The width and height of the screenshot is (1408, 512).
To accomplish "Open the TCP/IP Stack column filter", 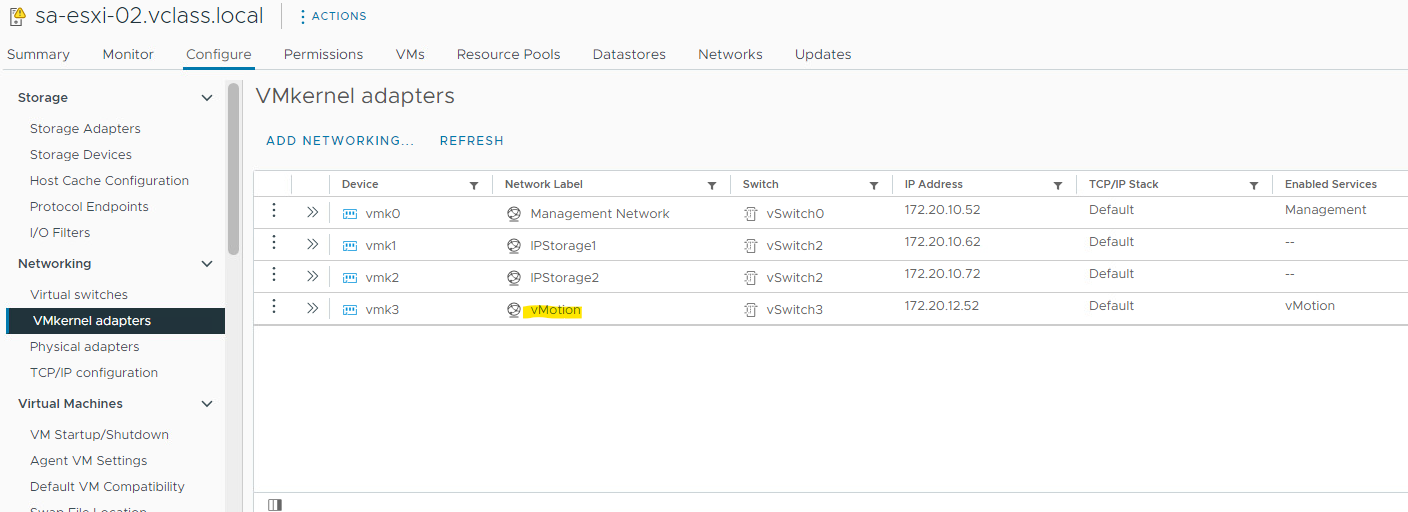I will point(1254,185).
